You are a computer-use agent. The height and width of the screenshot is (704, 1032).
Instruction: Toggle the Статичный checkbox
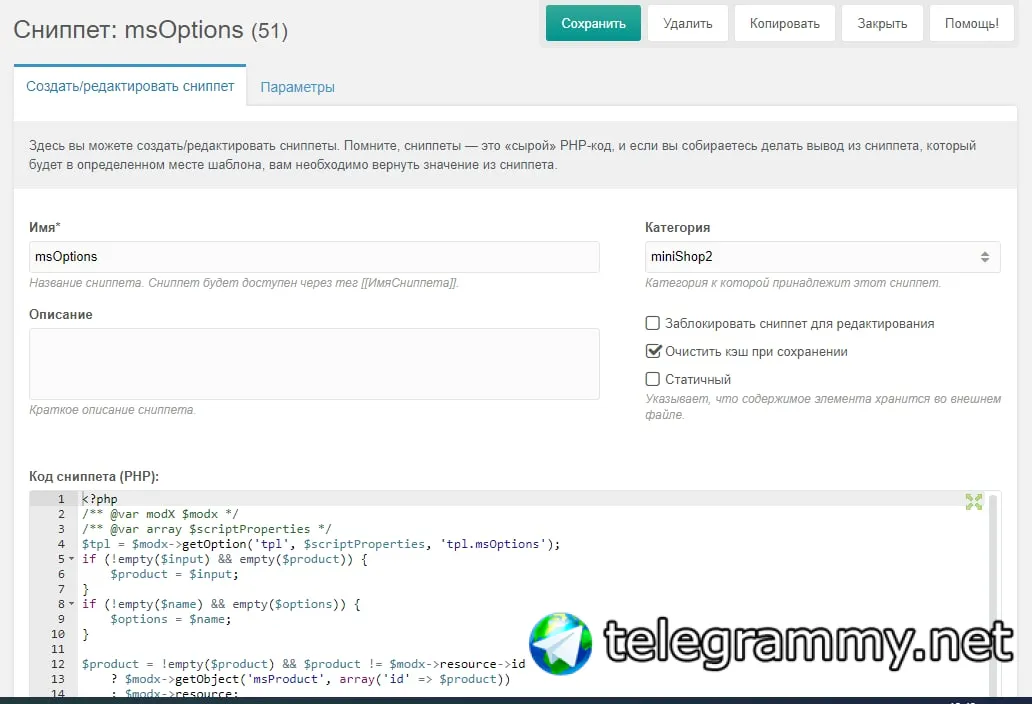click(652, 379)
